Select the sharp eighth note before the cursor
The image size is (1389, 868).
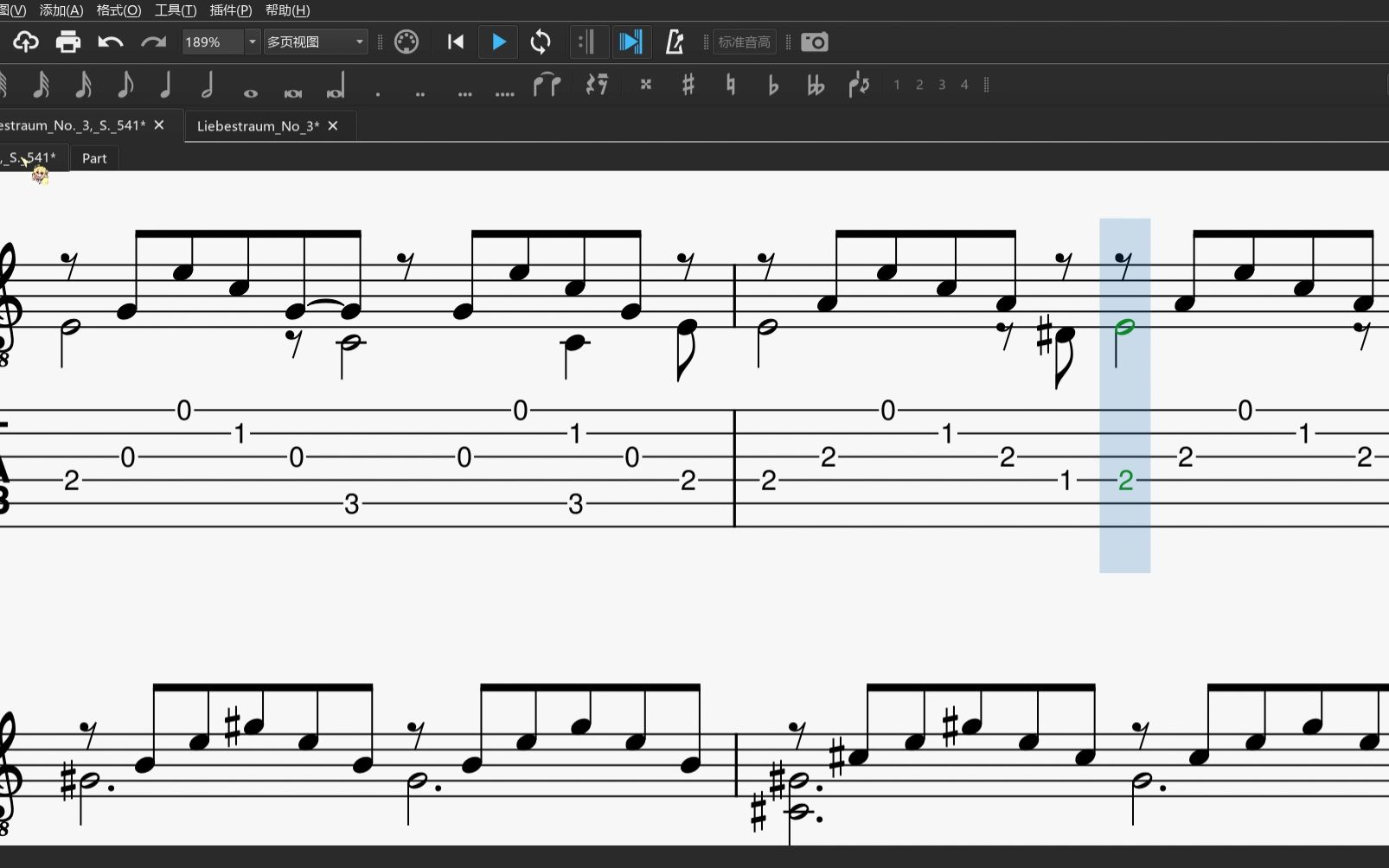[1065, 335]
